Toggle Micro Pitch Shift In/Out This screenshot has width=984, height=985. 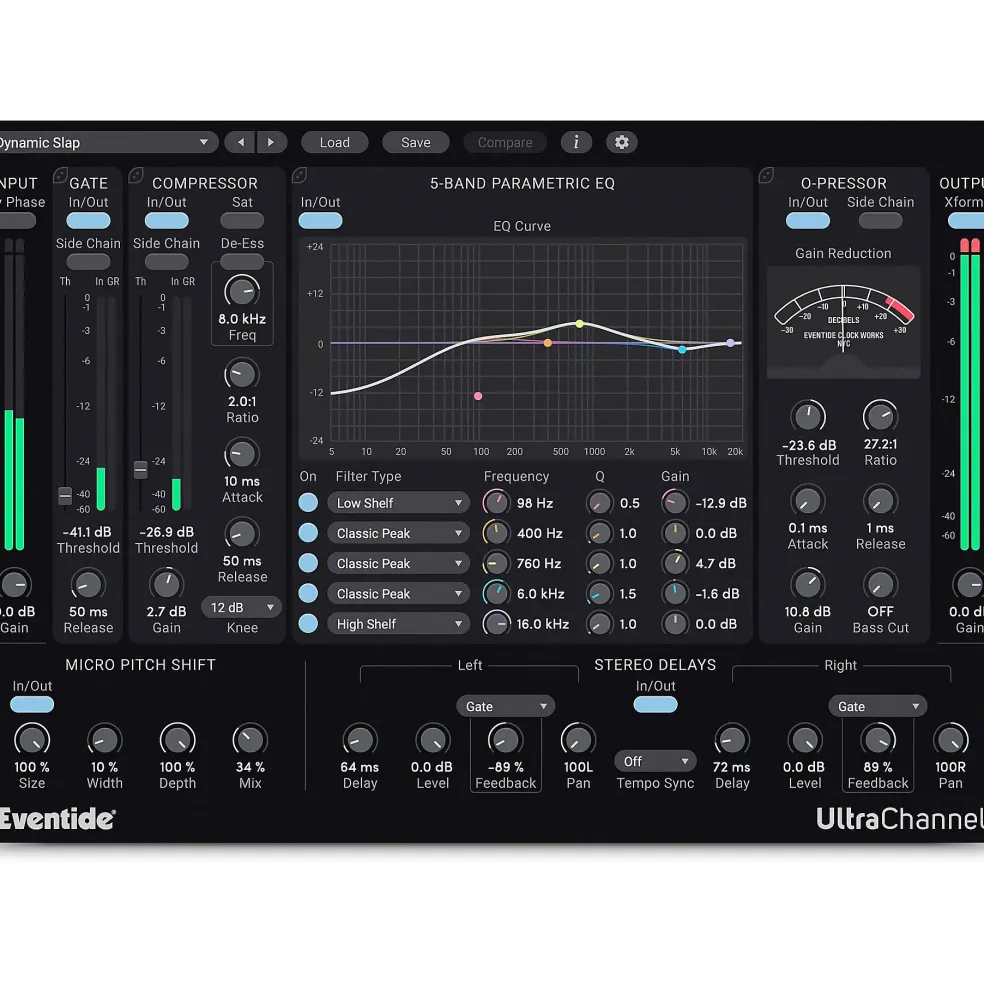[32, 705]
